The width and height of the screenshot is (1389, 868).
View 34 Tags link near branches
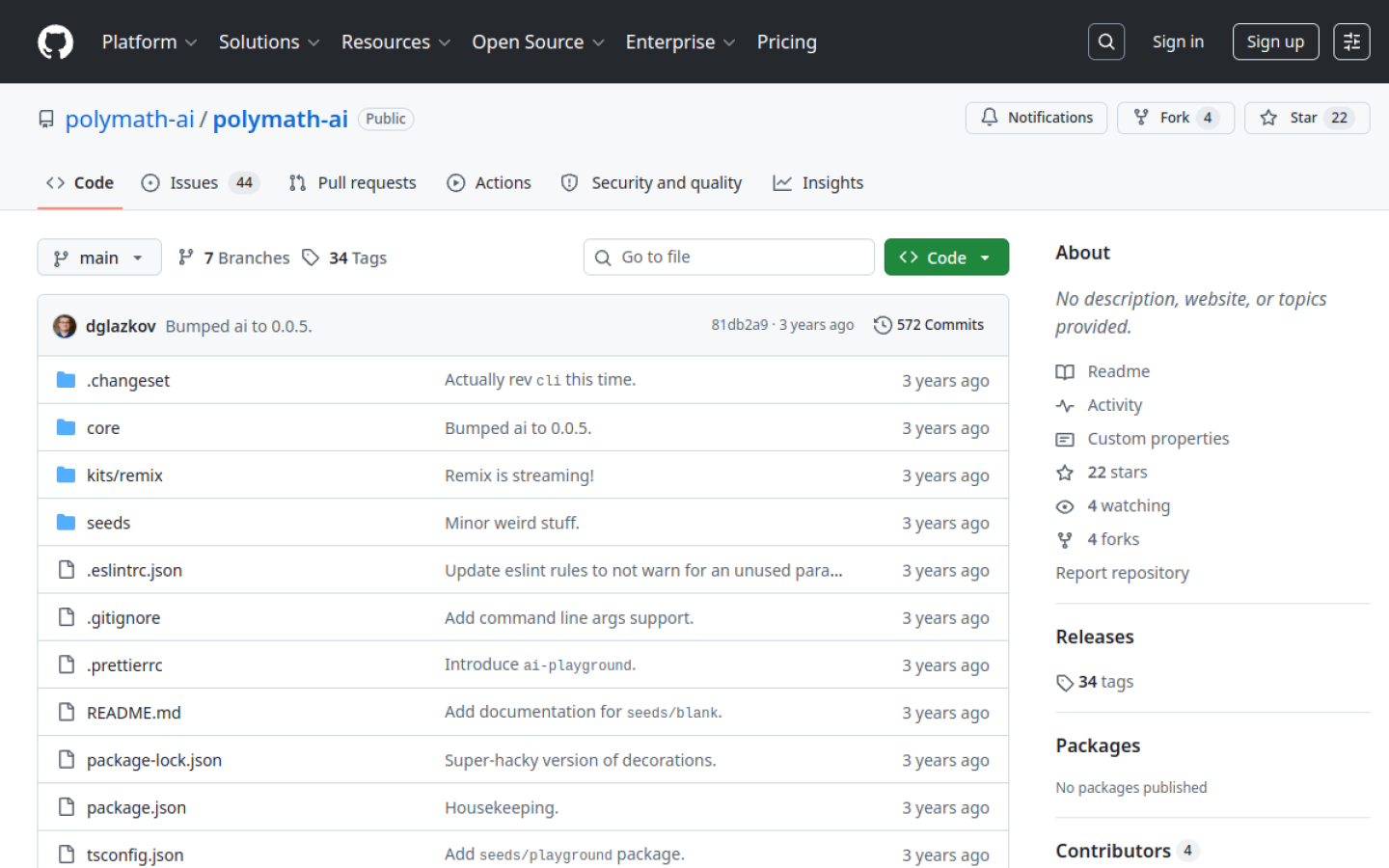(344, 258)
